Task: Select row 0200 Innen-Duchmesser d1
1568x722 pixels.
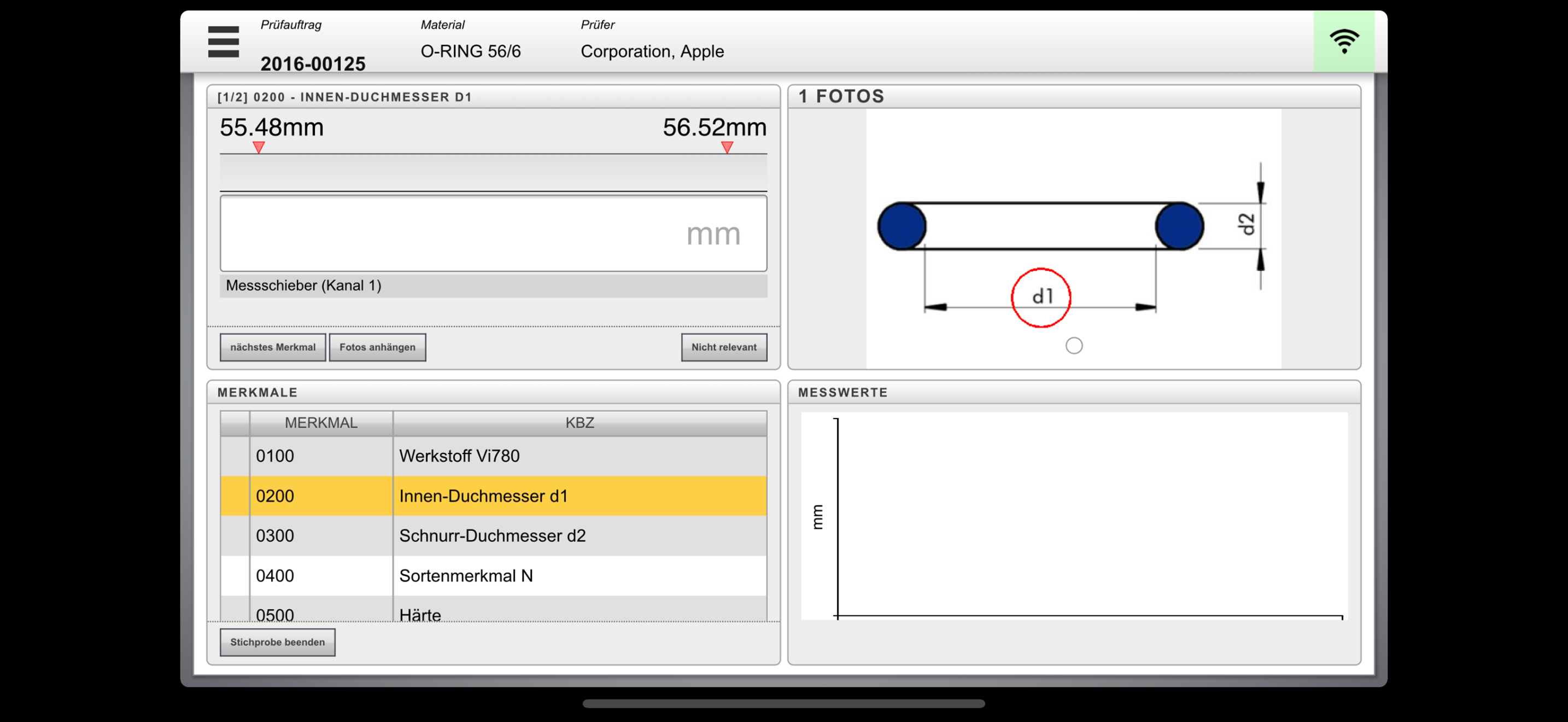Action: coord(493,496)
